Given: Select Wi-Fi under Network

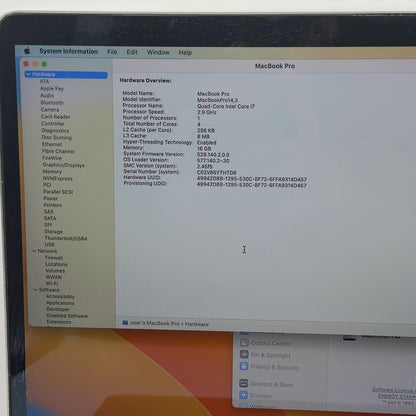Looking at the screenshot, I should (x=52, y=283).
